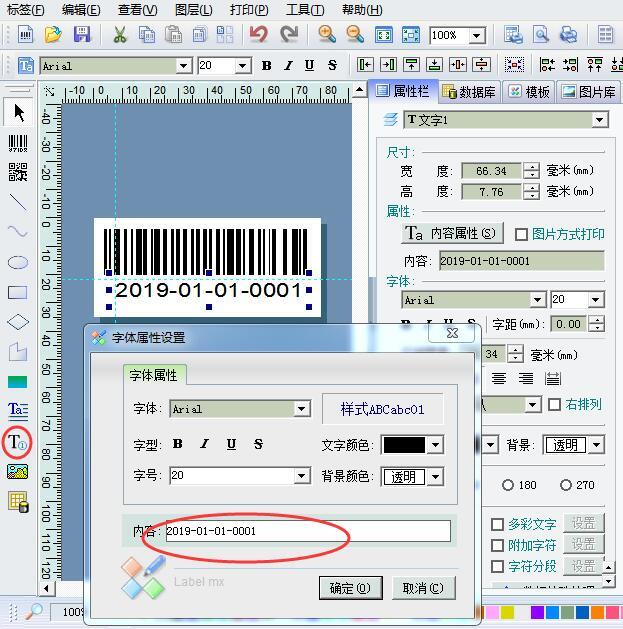Open the toolbar Arial font dropdown
The image size is (623, 629).
click(183, 65)
